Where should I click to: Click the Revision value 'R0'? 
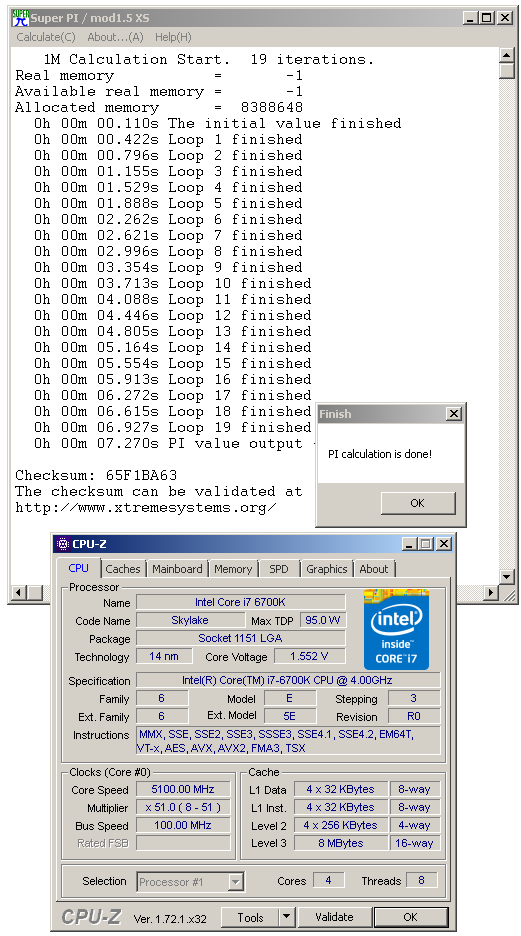(x=414, y=716)
